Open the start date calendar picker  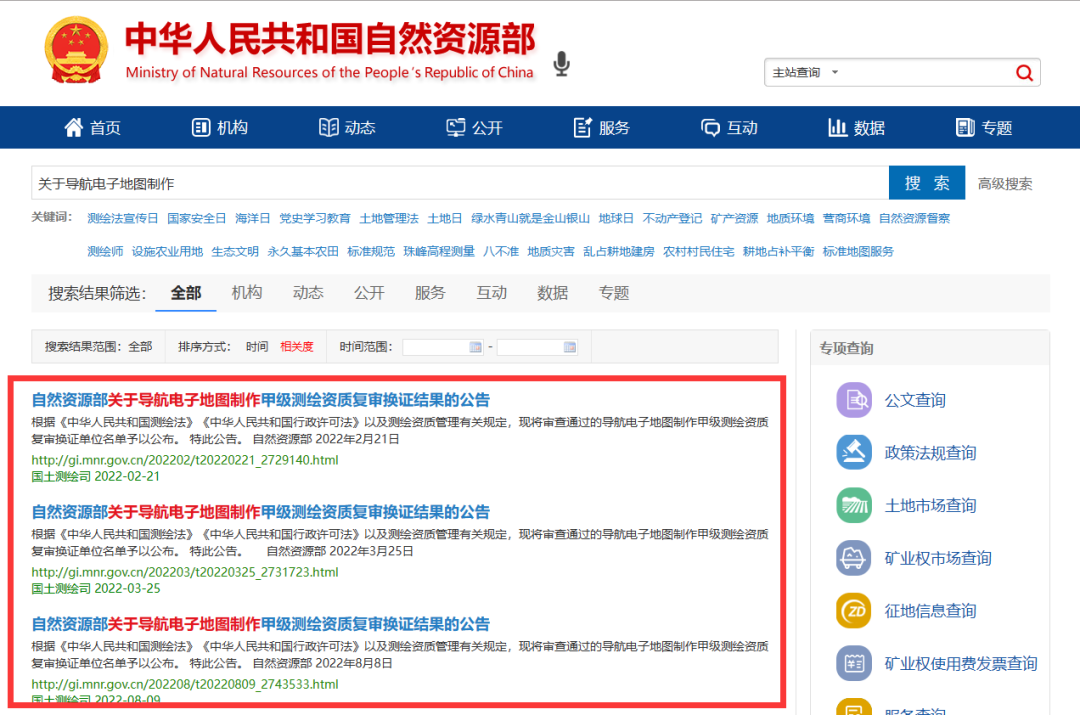[475, 347]
